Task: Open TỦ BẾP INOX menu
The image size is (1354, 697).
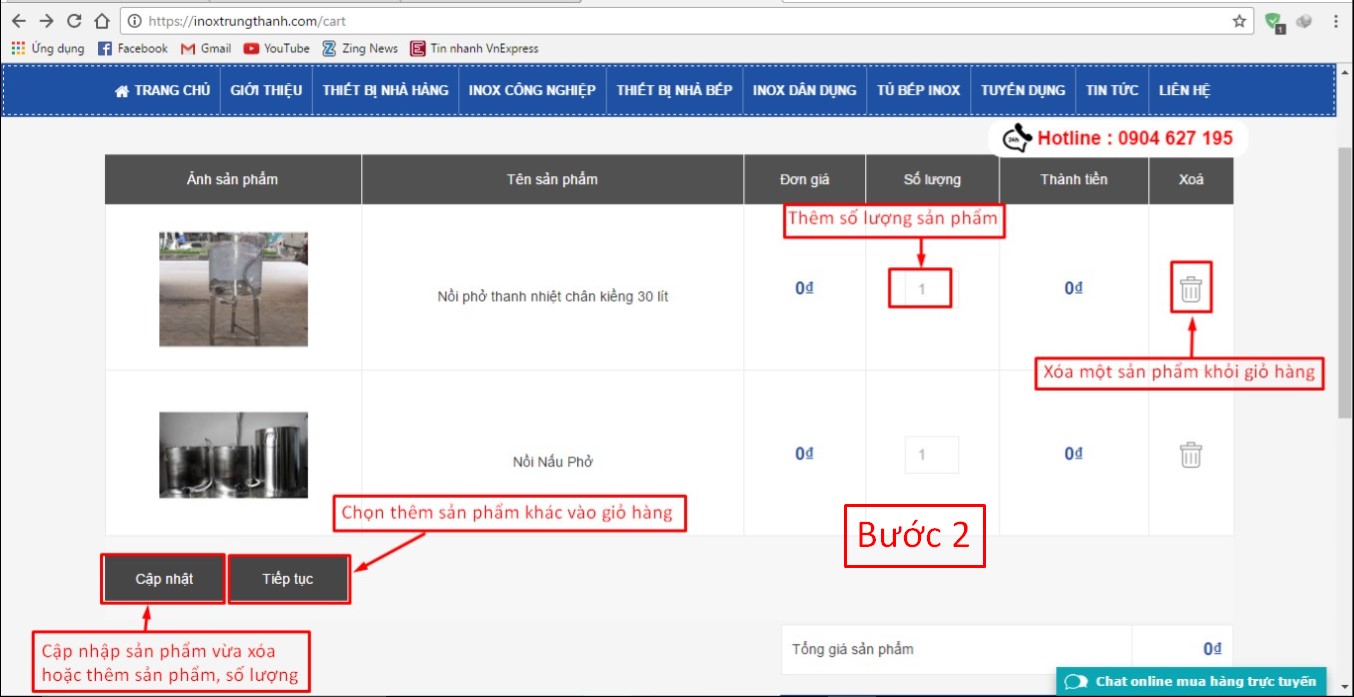Action: (918, 90)
